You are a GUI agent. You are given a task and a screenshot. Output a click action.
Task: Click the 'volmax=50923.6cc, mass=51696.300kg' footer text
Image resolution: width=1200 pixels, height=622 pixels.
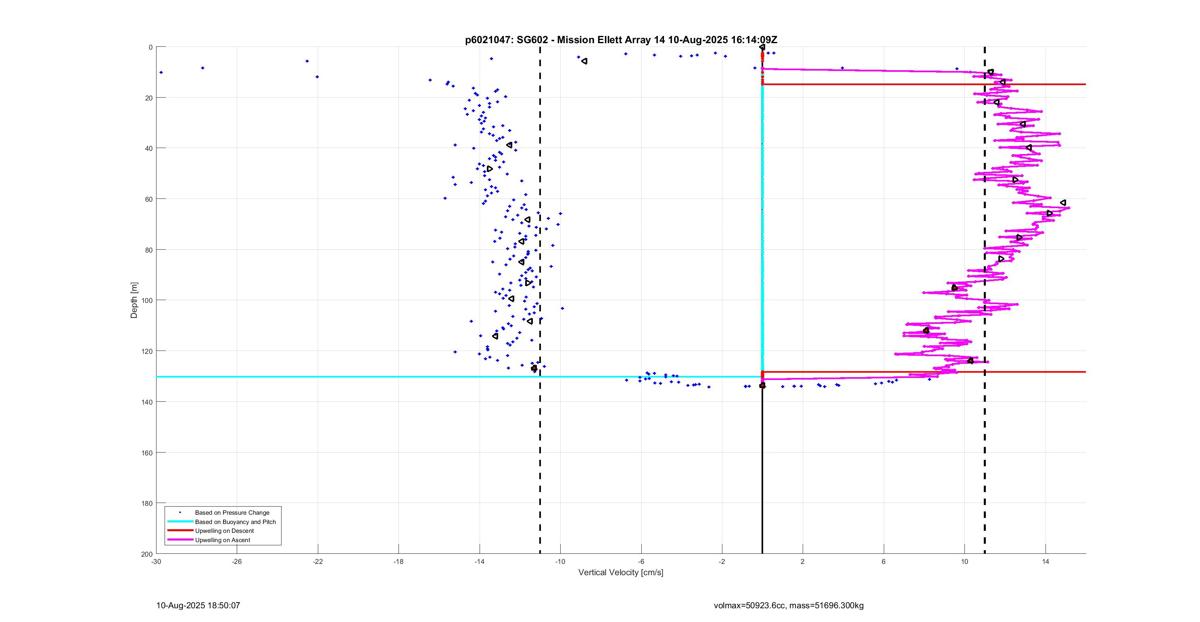coord(788,606)
